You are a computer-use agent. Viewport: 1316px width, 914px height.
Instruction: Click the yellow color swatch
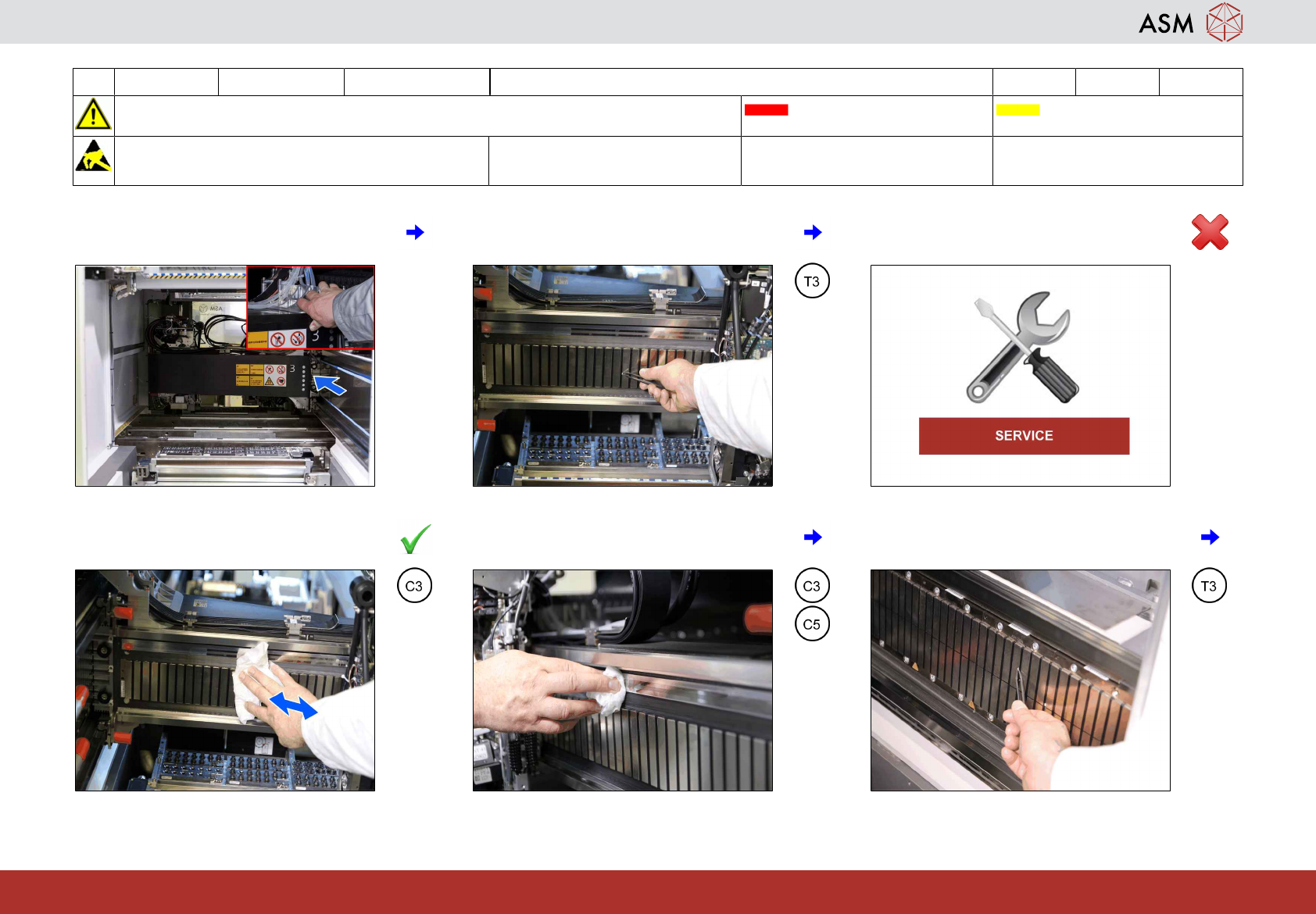[x=1017, y=110]
